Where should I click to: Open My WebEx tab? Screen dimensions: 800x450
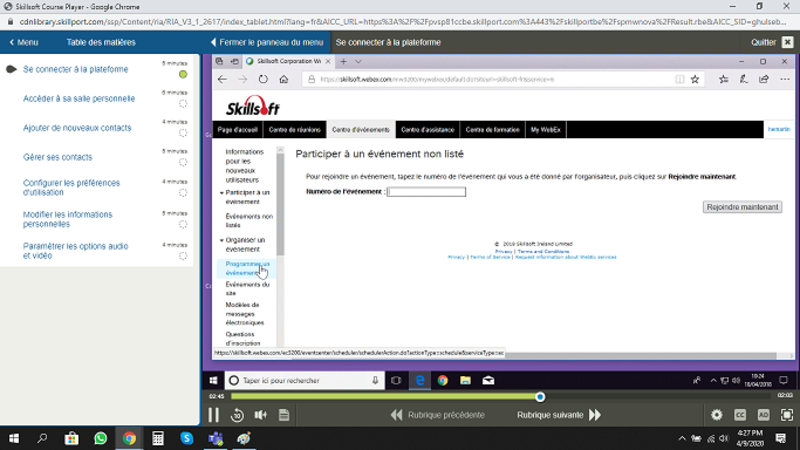(x=545, y=130)
